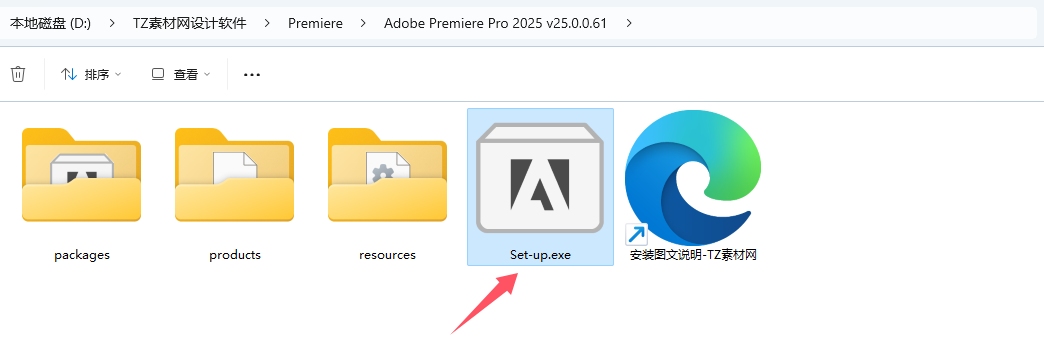Image resolution: width=1044 pixels, height=362 pixels.
Task: Navigate to Premiere breadcrumb folder
Action: (316, 23)
